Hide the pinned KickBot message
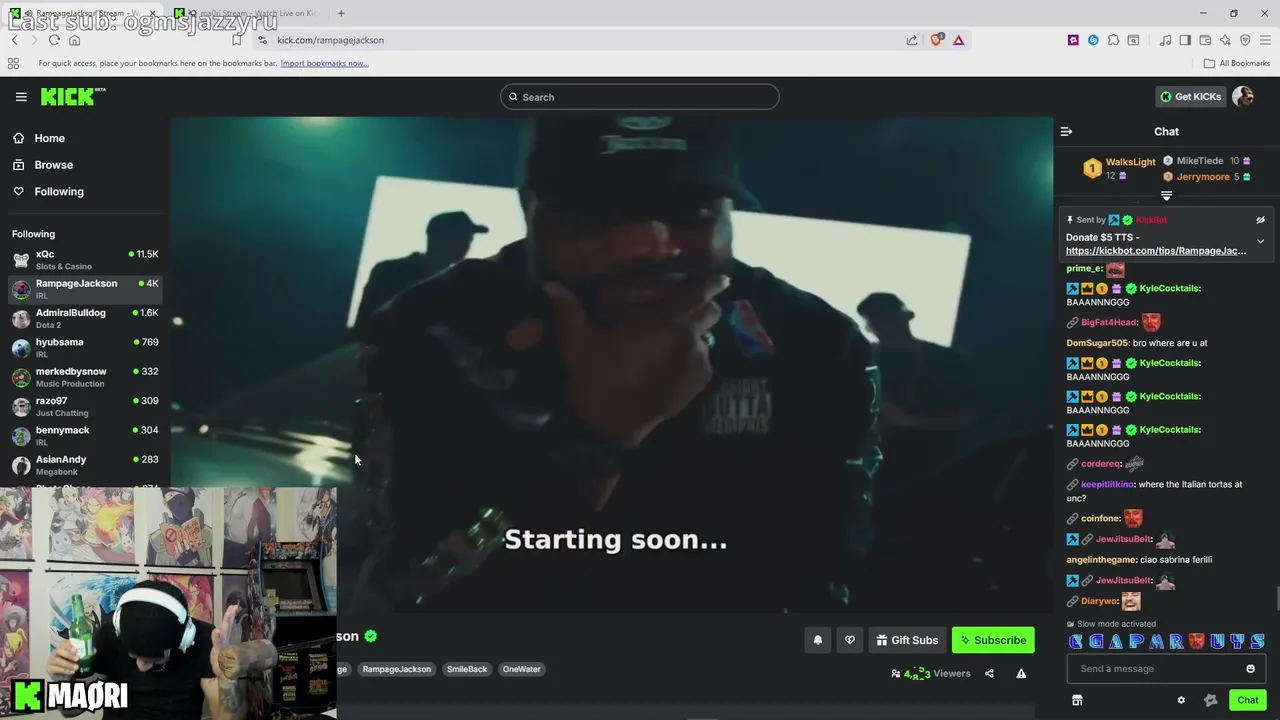 coord(1260,220)
